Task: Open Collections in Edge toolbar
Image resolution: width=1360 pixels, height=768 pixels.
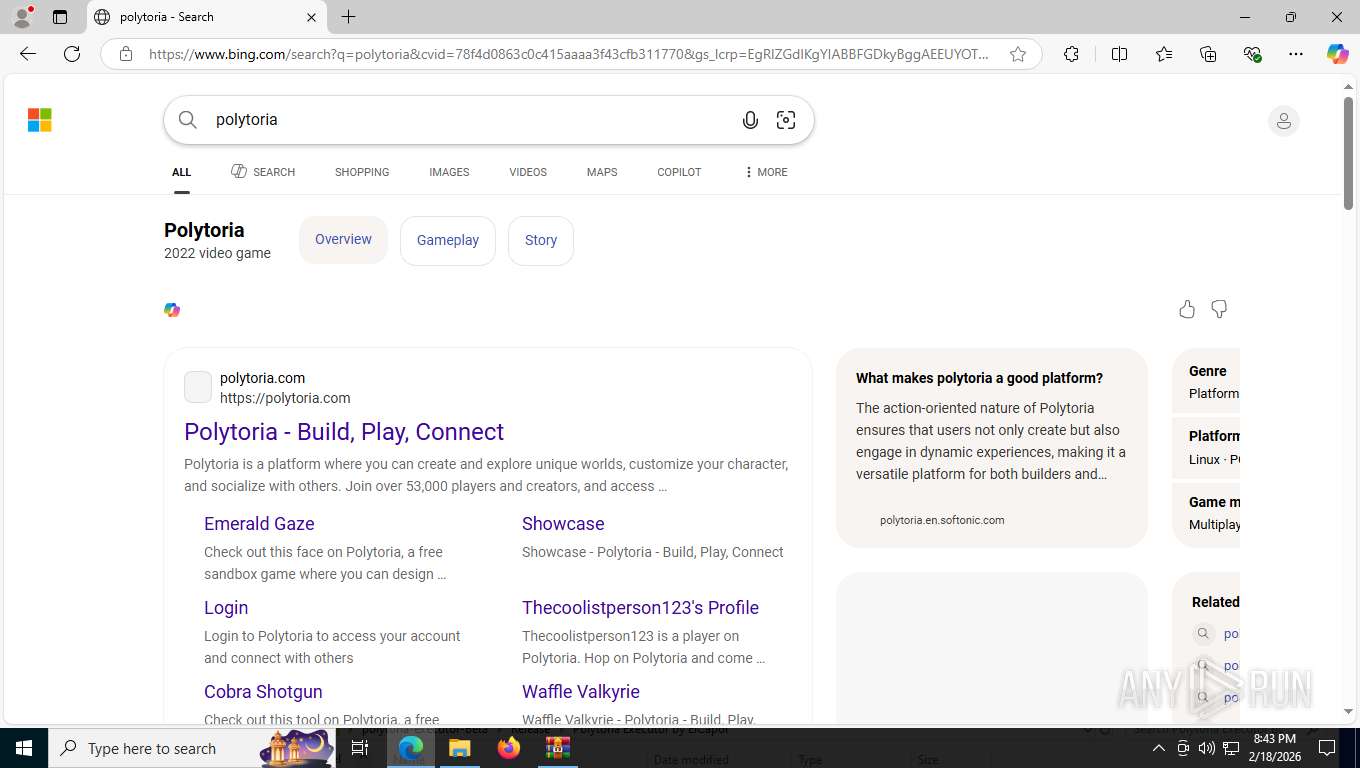Action: (x=1208, y=54)
